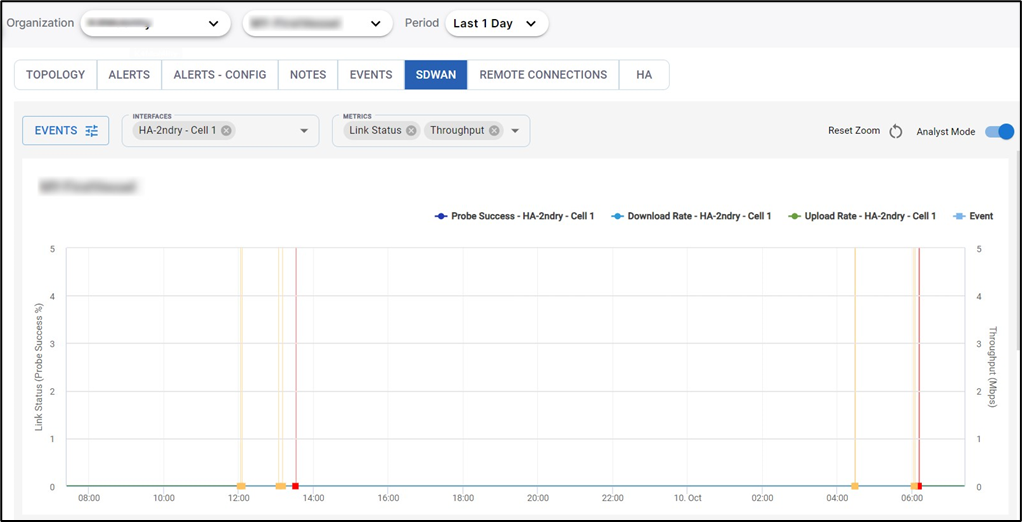Click the red event marker near 06:00
The width and height of the screenshot is (1022, 522).
click(x=919, y=486)
